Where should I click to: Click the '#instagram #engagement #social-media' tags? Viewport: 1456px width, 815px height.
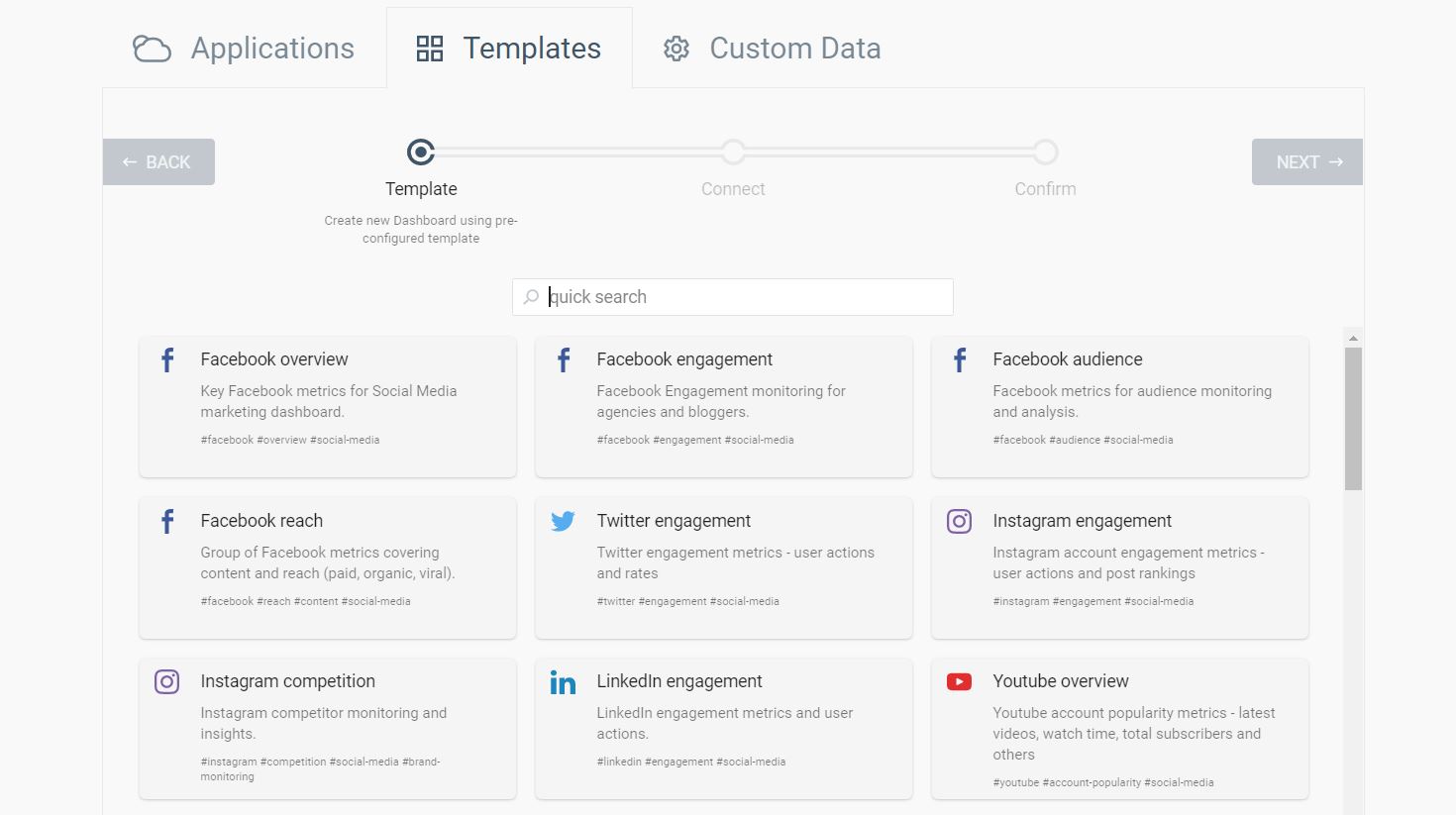(1093, 601)
